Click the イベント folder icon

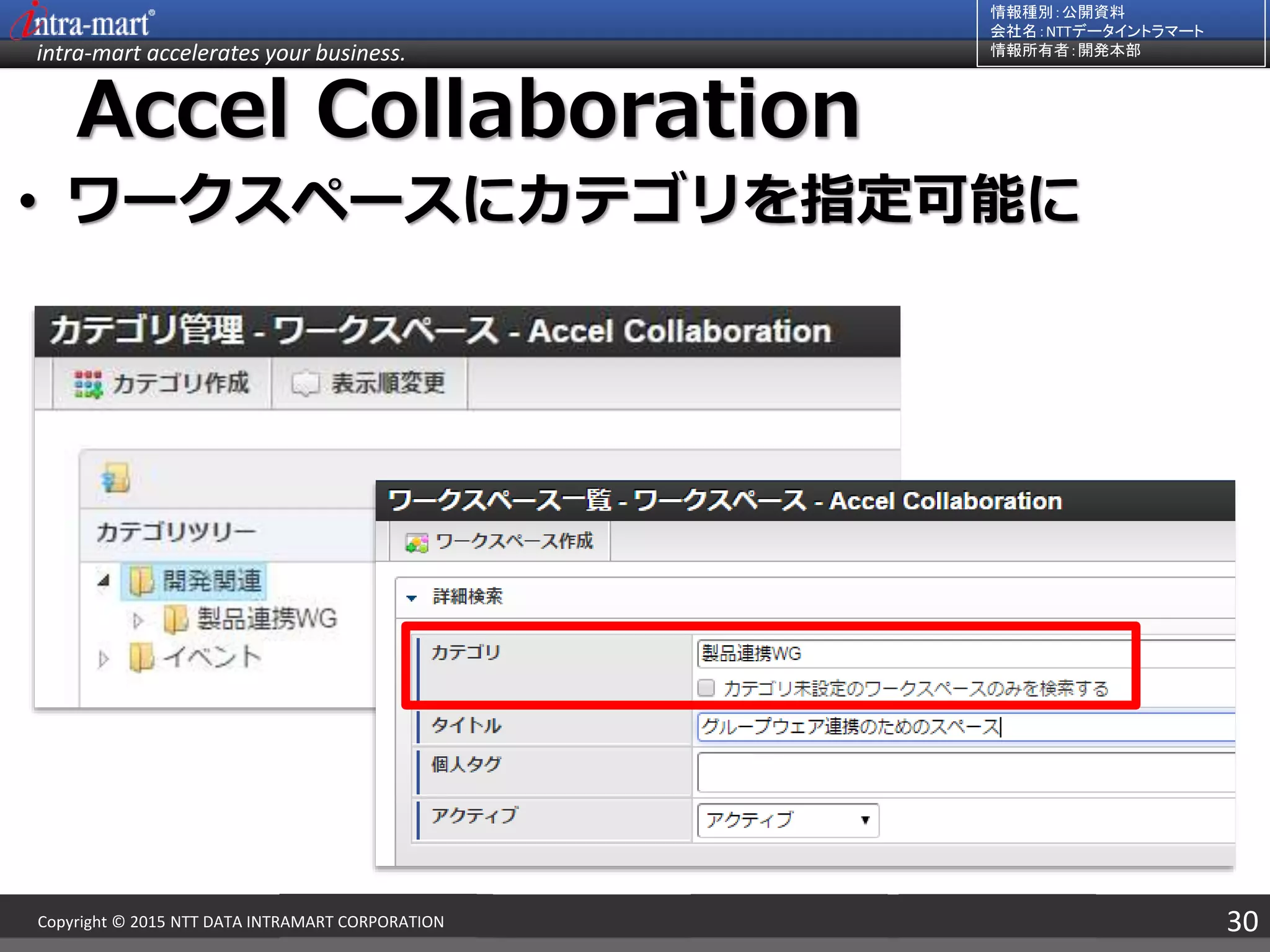[x=141, y=657]
